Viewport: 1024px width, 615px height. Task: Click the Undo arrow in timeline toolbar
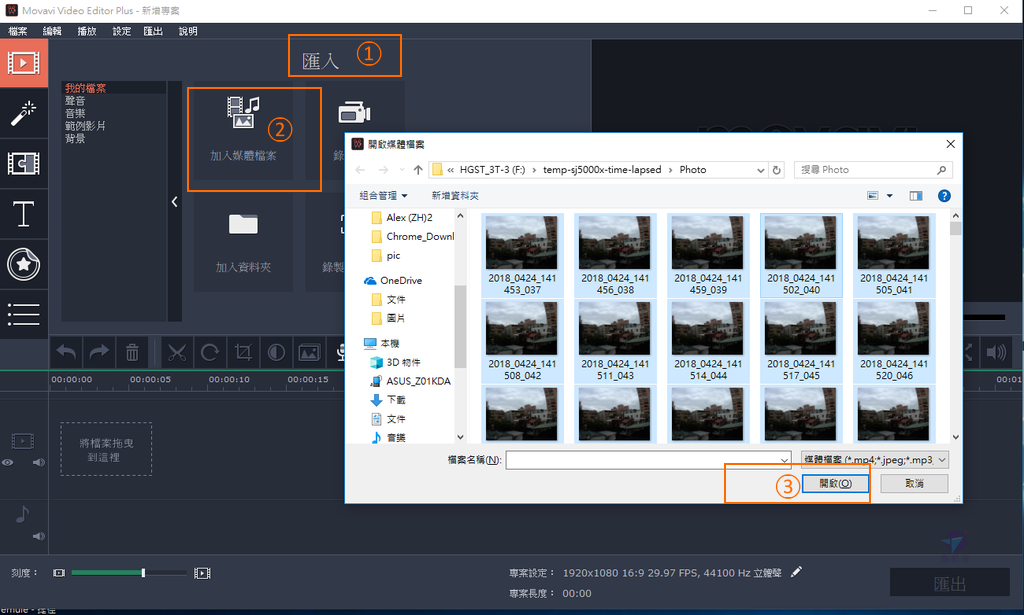(66, 353)
